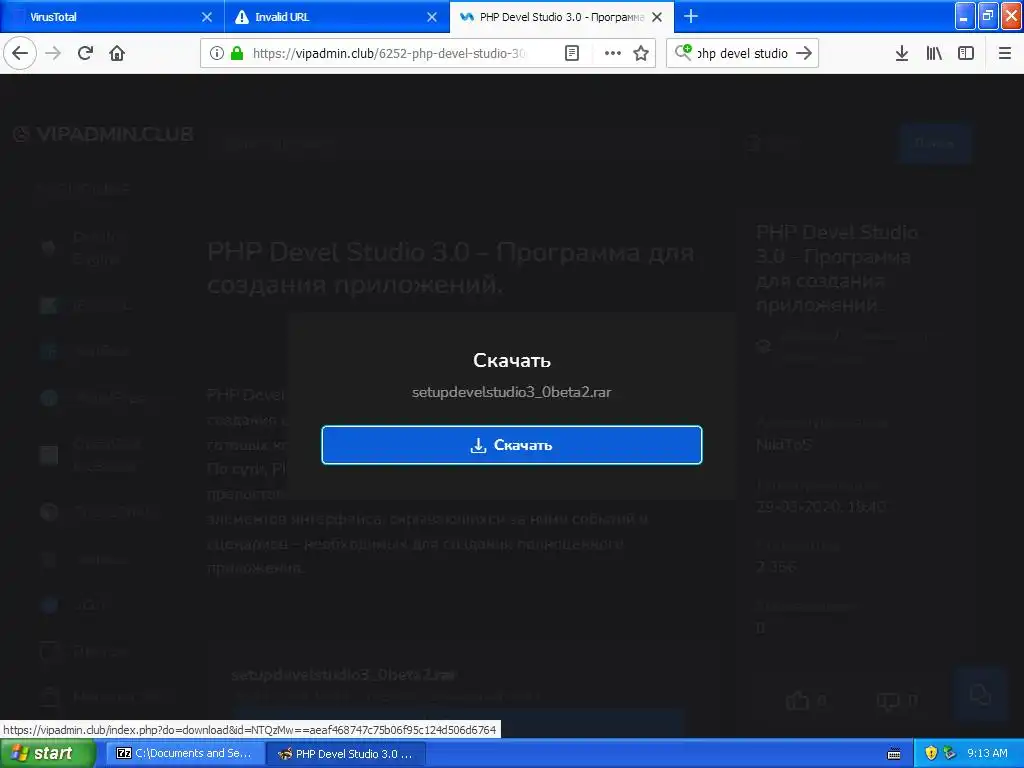The width and height of the screenshot is (1024, 768).
Task: Close the PHP Devel Studio tab
Action: [x=657, y=17]
